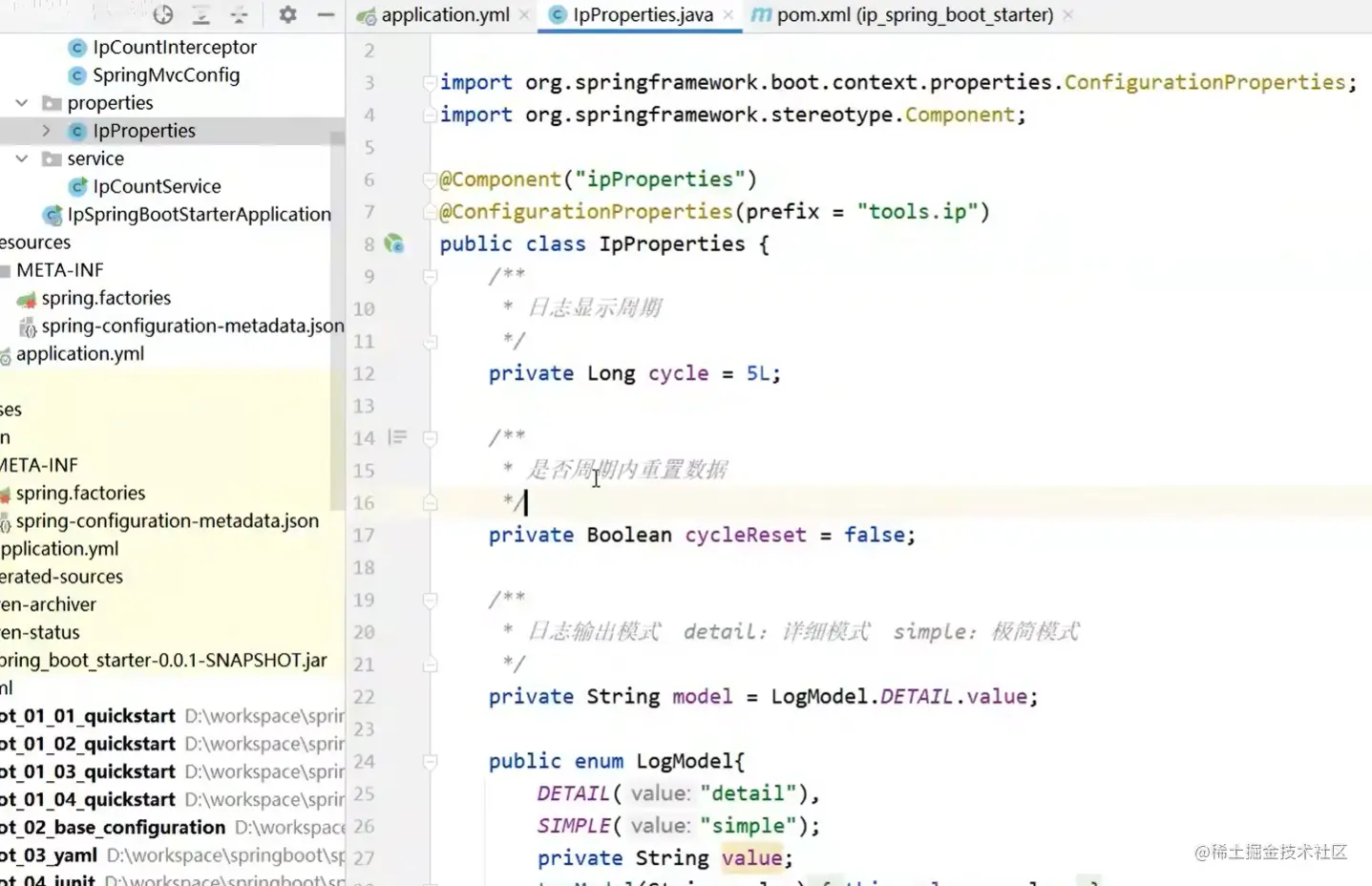Select the 01_04_quickstart module row
The height and width of the screenshot is (886, 1372).
[172, 799]
